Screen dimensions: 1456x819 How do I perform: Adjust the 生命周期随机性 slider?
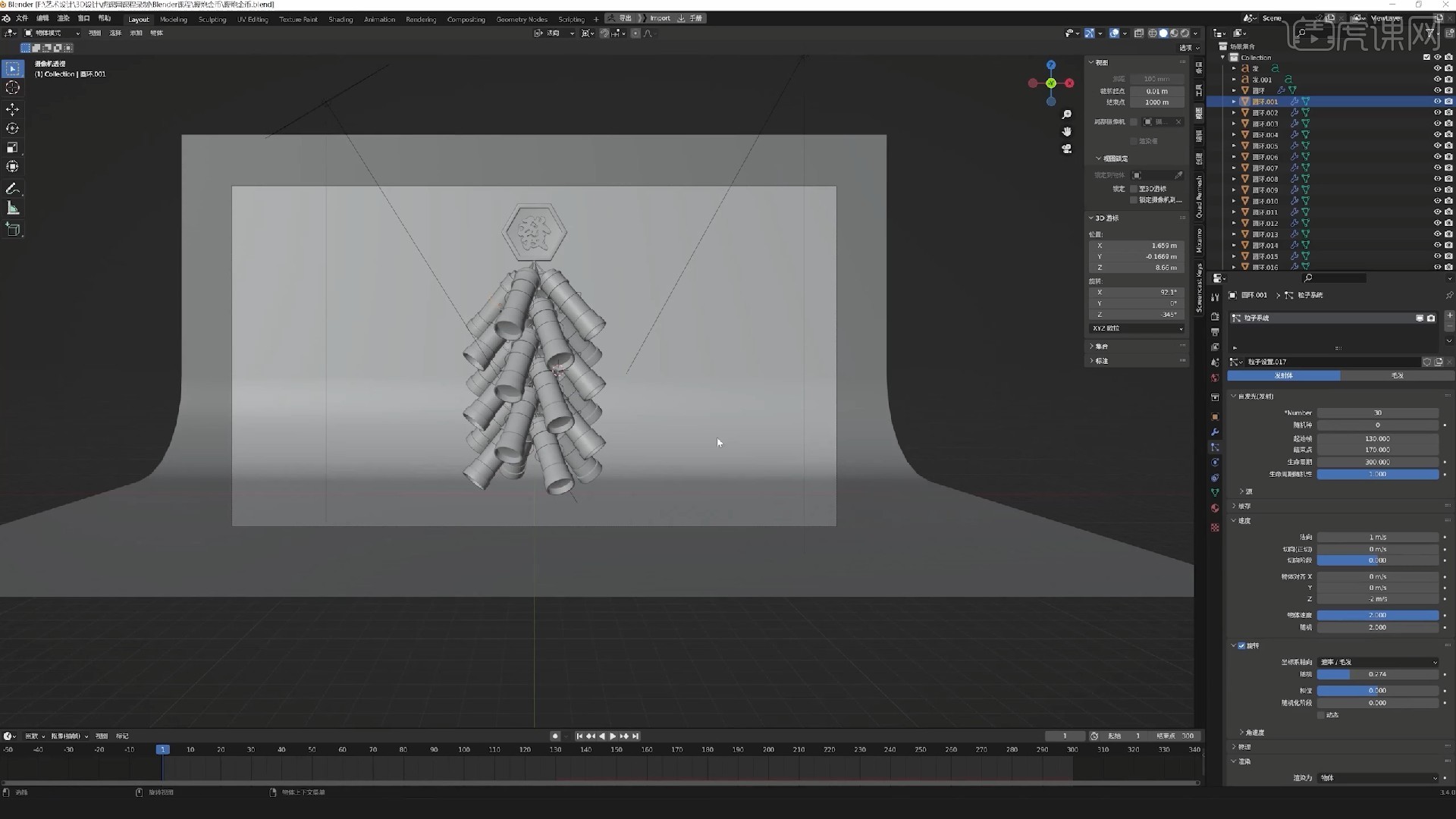(1377, 474)
